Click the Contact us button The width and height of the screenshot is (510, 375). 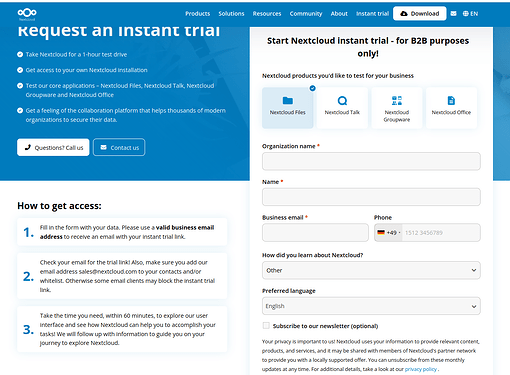click(119, 147)
